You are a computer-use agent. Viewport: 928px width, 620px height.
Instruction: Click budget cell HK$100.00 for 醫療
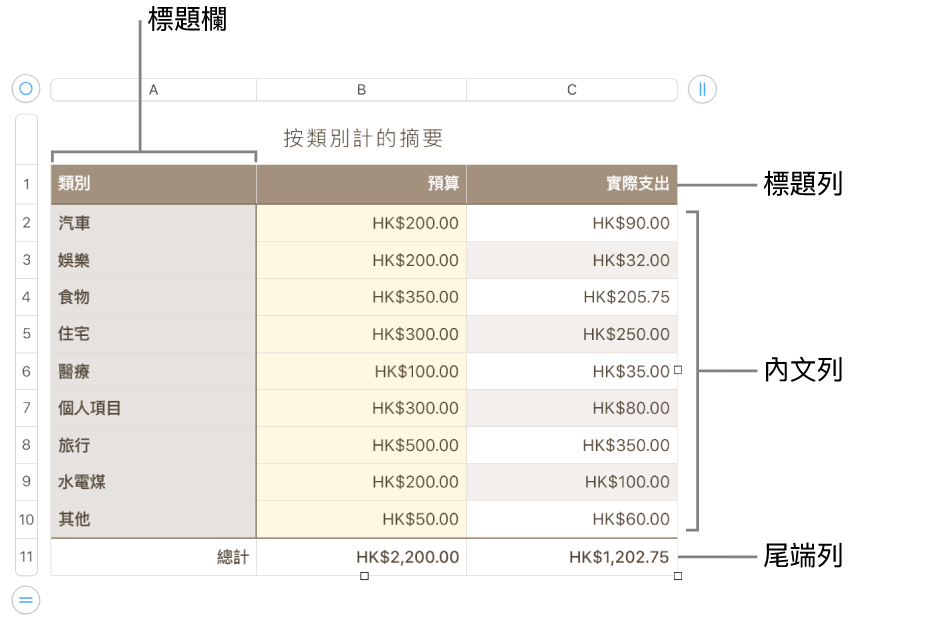pos(362,371)
